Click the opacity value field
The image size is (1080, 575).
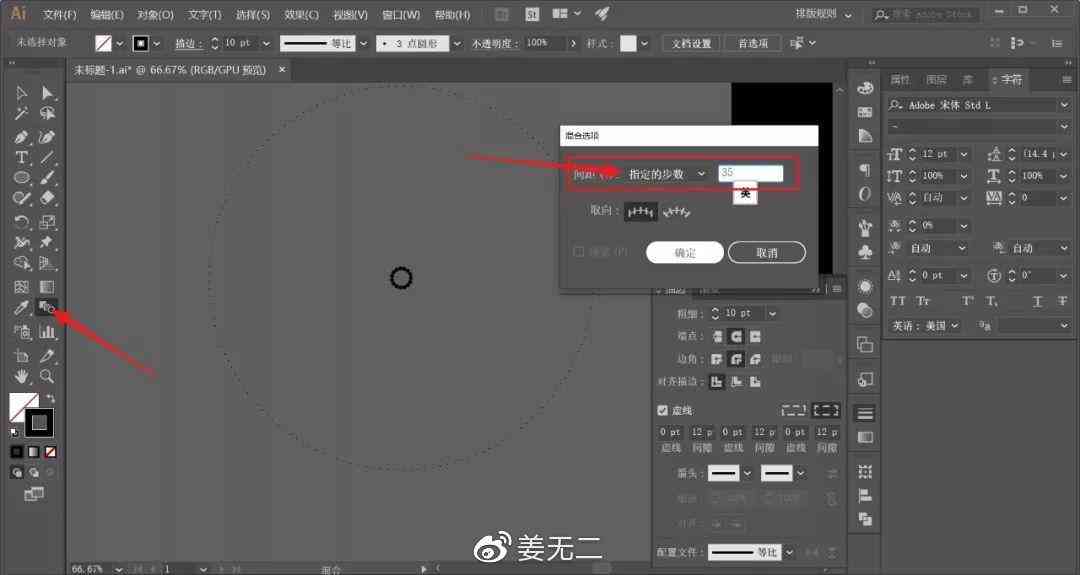coord(545,43)
